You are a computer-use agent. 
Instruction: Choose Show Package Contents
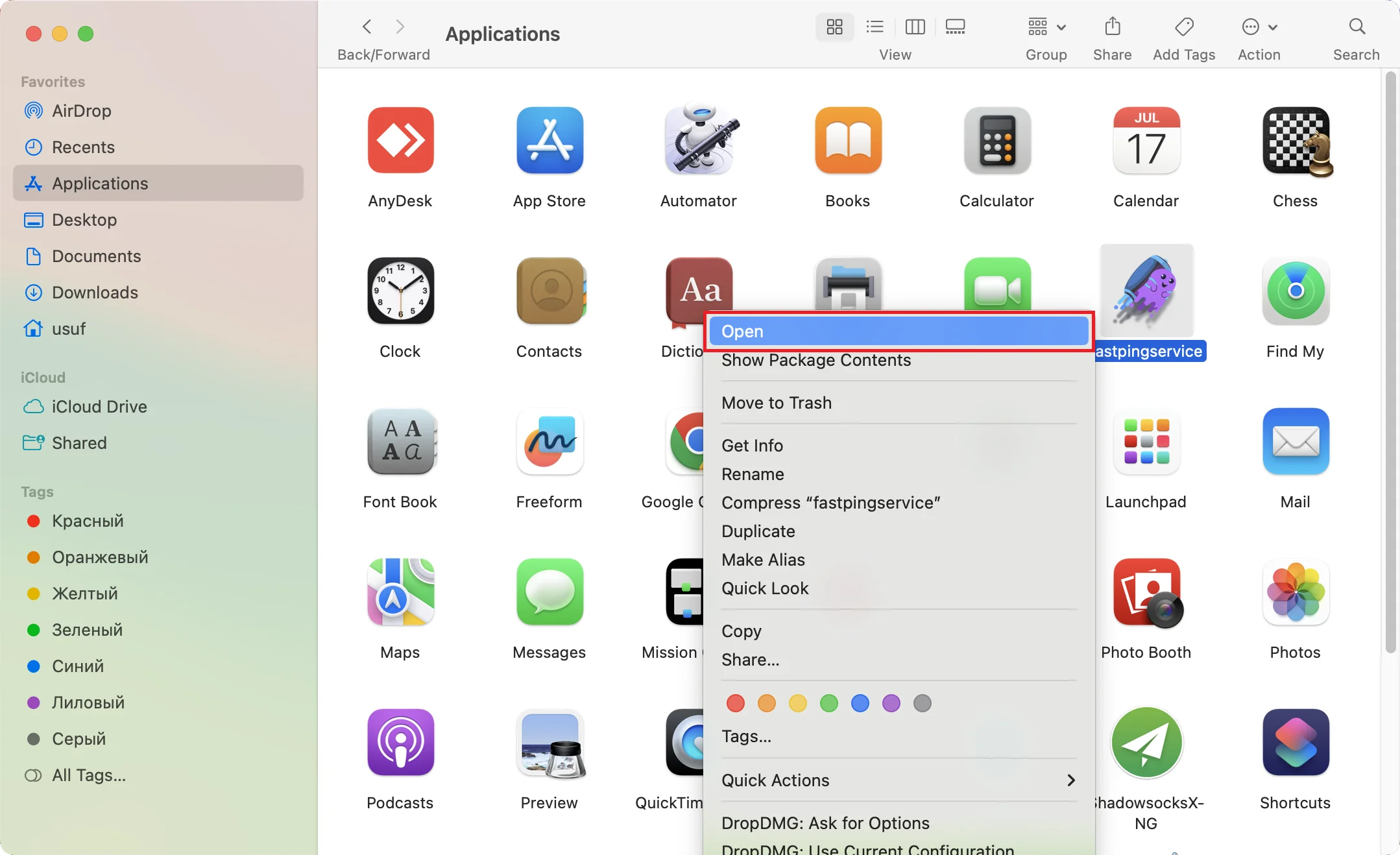(816, 361)
